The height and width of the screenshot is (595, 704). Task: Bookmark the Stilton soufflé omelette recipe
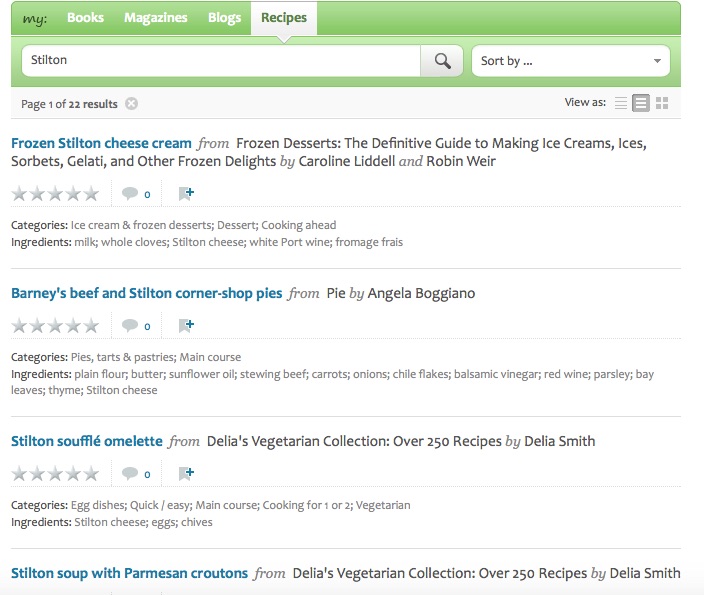(186, 473)
